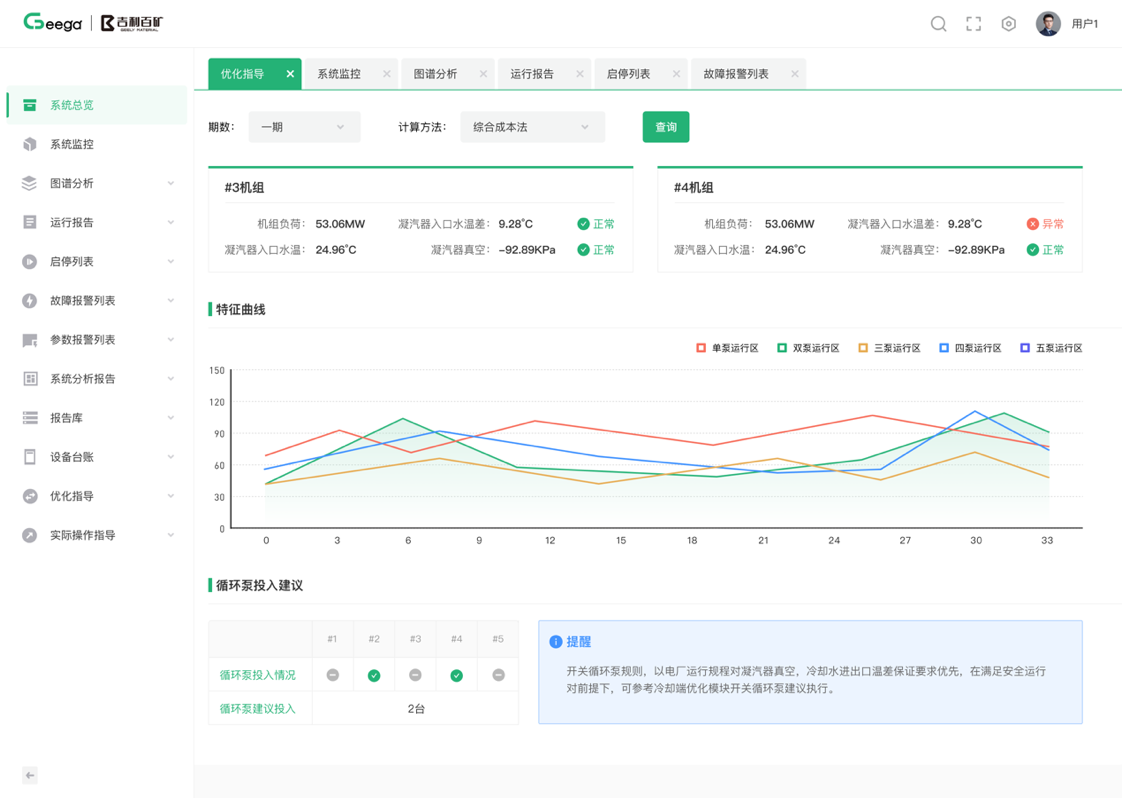The image size is (1122, 798).
Task: Switch to the 运行报告 tab
Action: (x=532, y=74)
